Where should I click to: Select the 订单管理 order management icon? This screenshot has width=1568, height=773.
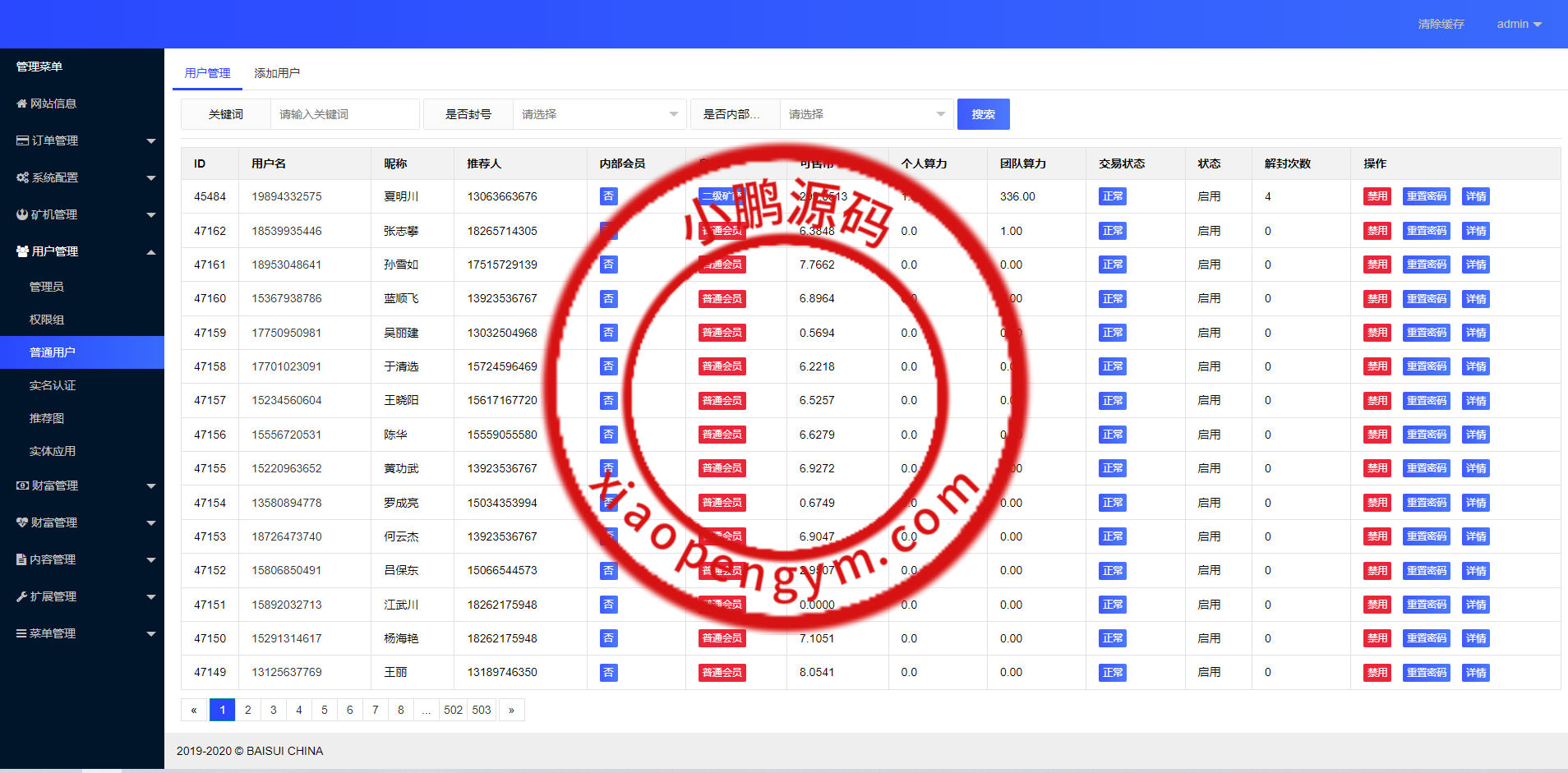[x=21, y=140]
